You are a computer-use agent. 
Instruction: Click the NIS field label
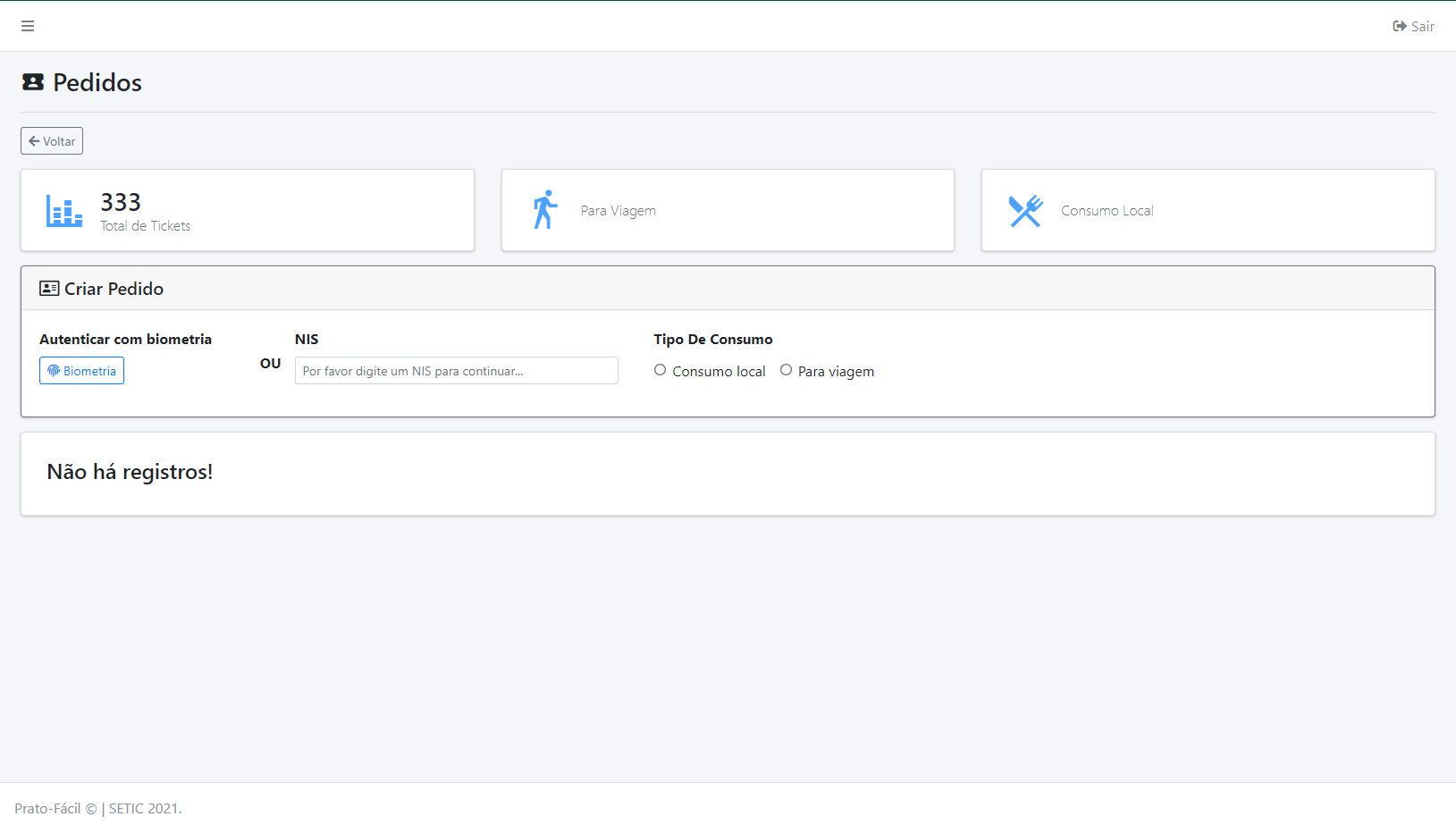(307, 340)
